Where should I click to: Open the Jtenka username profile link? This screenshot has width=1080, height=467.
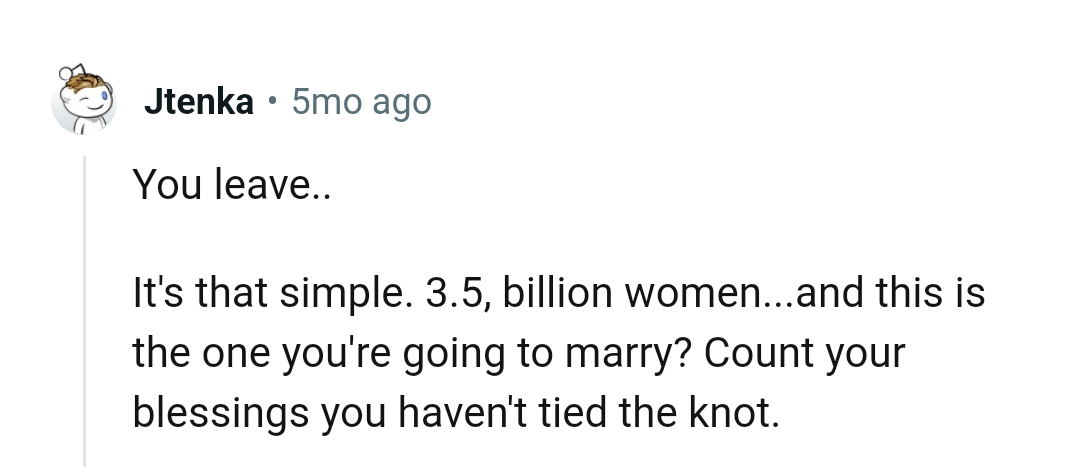(198, 102)
